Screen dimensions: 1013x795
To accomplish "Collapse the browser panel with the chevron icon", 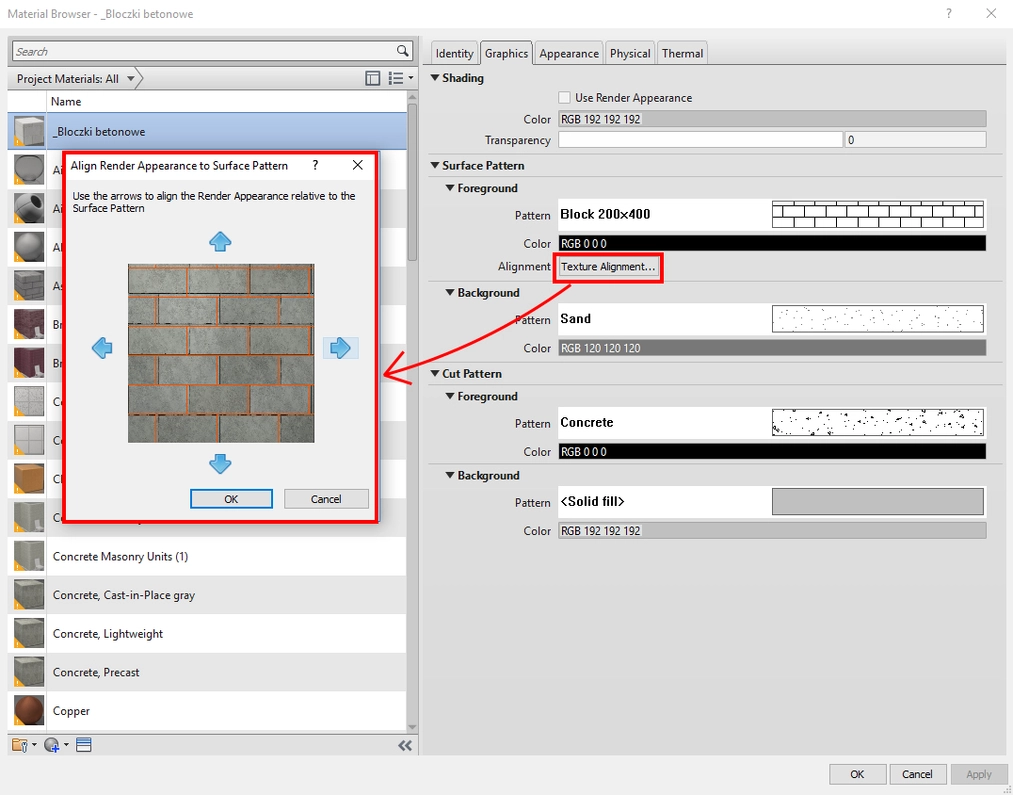I will (405, 744).
